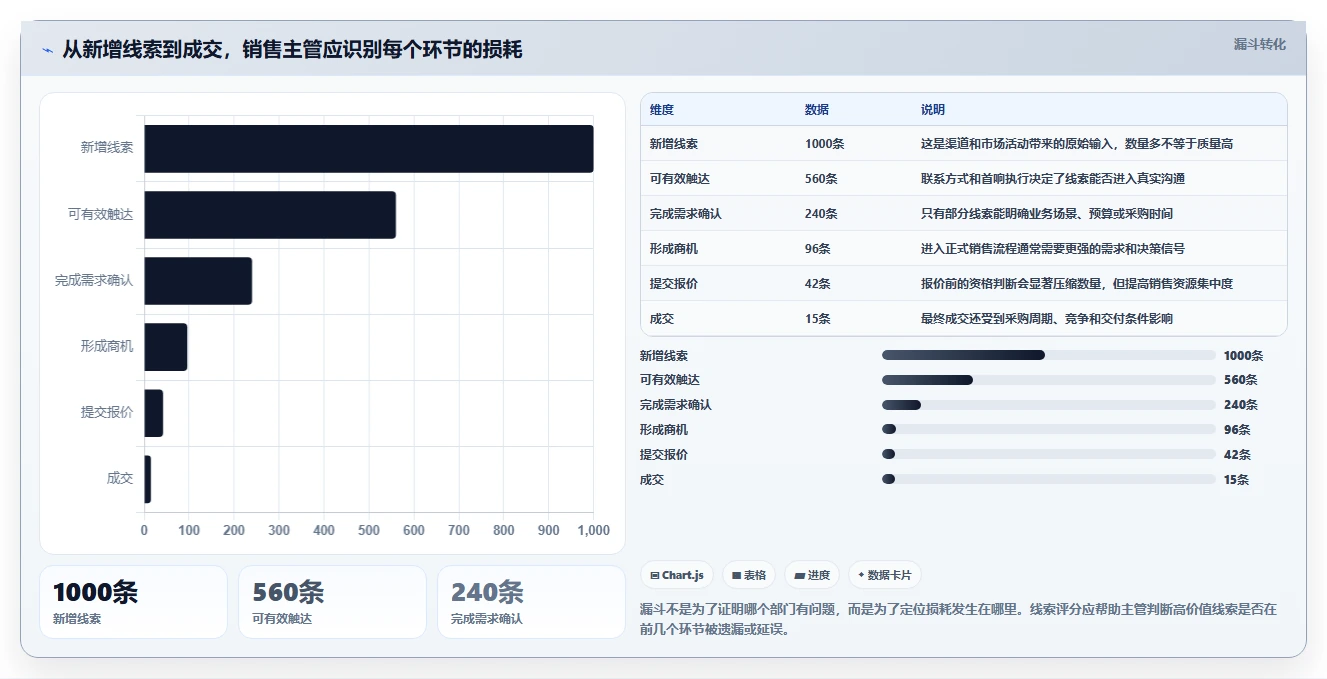This screenshot has height=679, width=1327.
Task: Click the 完成需求确认 progress bar showing 240条
Action: tap(1049, 405)
